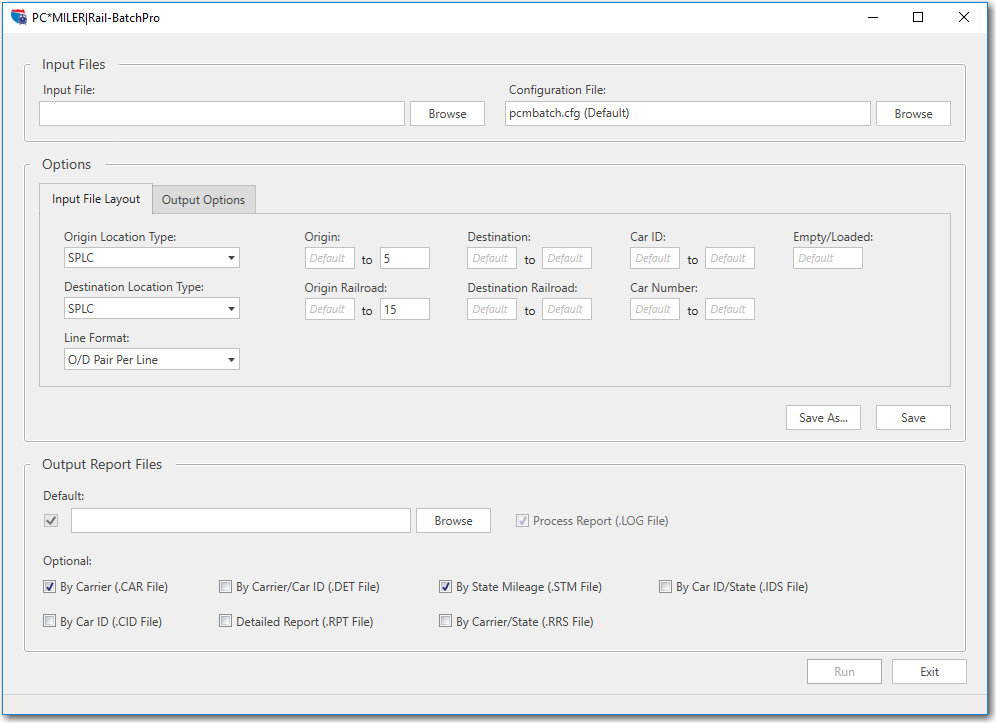This screenshot has height=723, width=996.
Task: Click the Car Number end position field
Action: pos(730,309)
